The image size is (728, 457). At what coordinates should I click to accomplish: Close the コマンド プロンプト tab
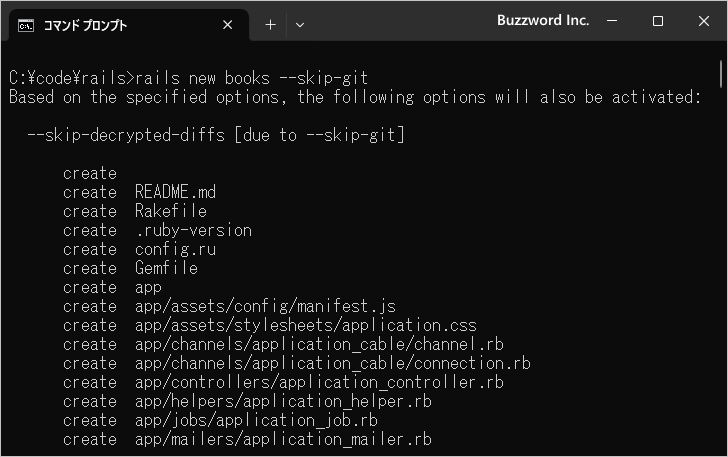pos(228,25)
